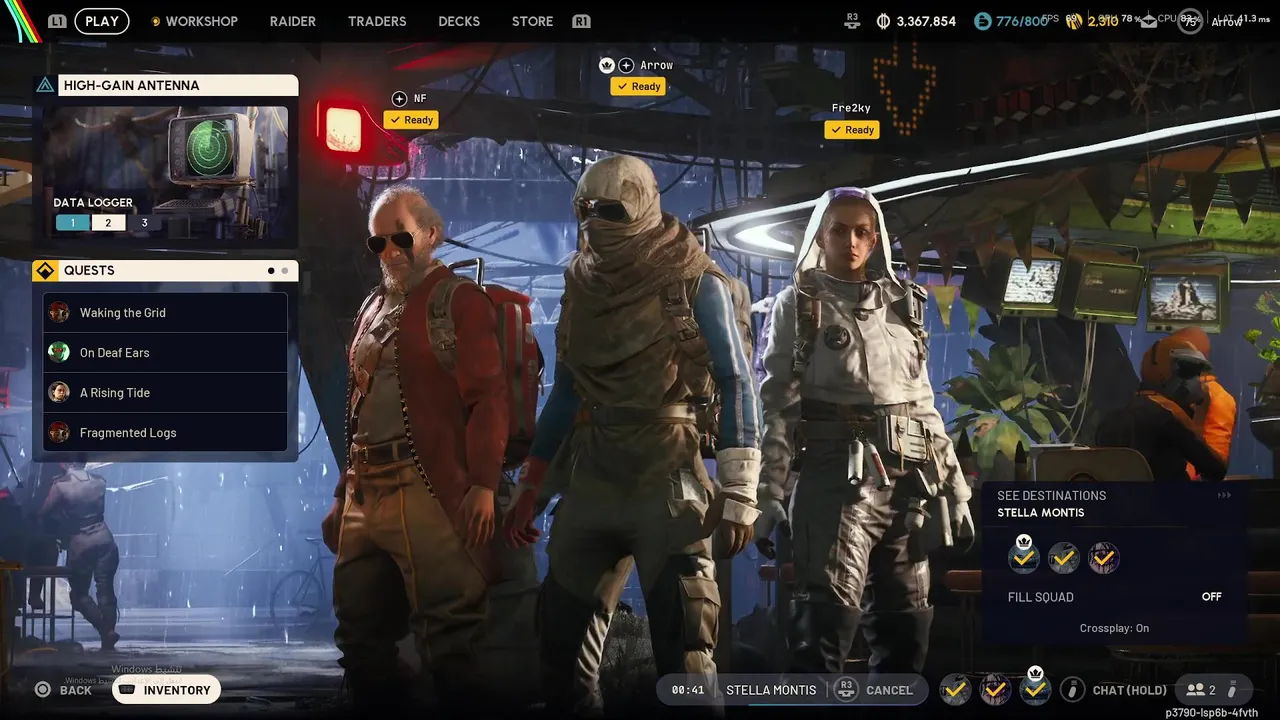Click second squad avatar in bottom bar
1280x720 pixels.
995,689
